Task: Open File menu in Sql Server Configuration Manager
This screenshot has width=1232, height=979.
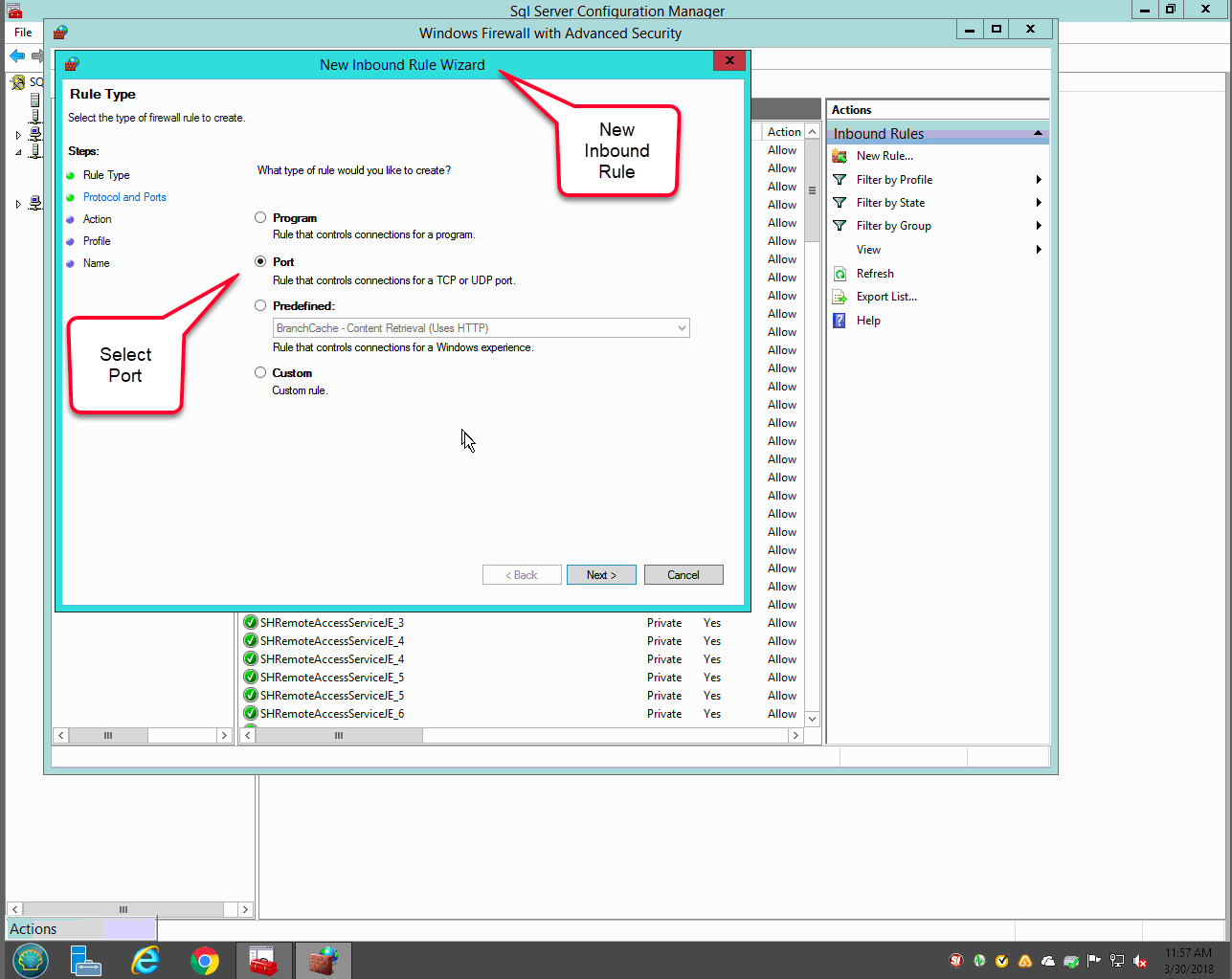Action: 23,33
